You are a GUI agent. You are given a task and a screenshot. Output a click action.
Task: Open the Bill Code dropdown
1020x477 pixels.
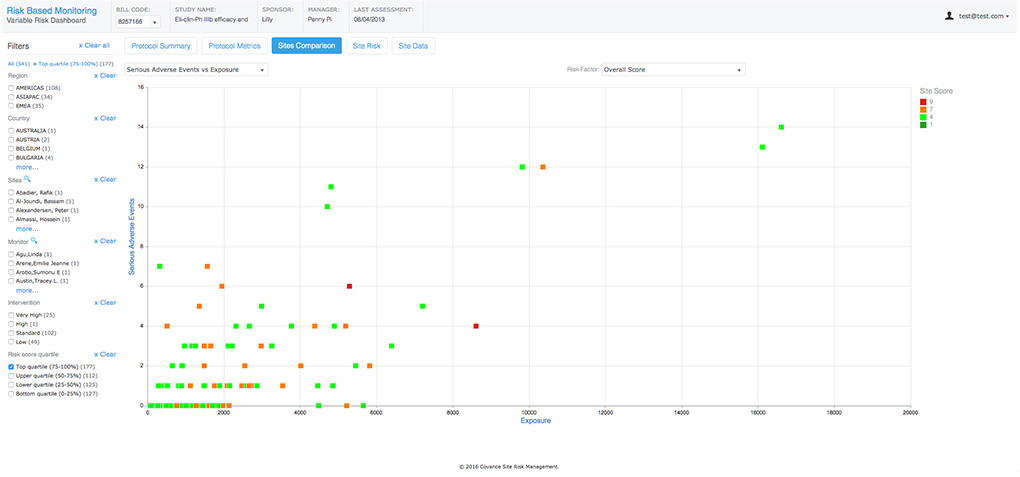pyautogui.click(x=137, y=21)
